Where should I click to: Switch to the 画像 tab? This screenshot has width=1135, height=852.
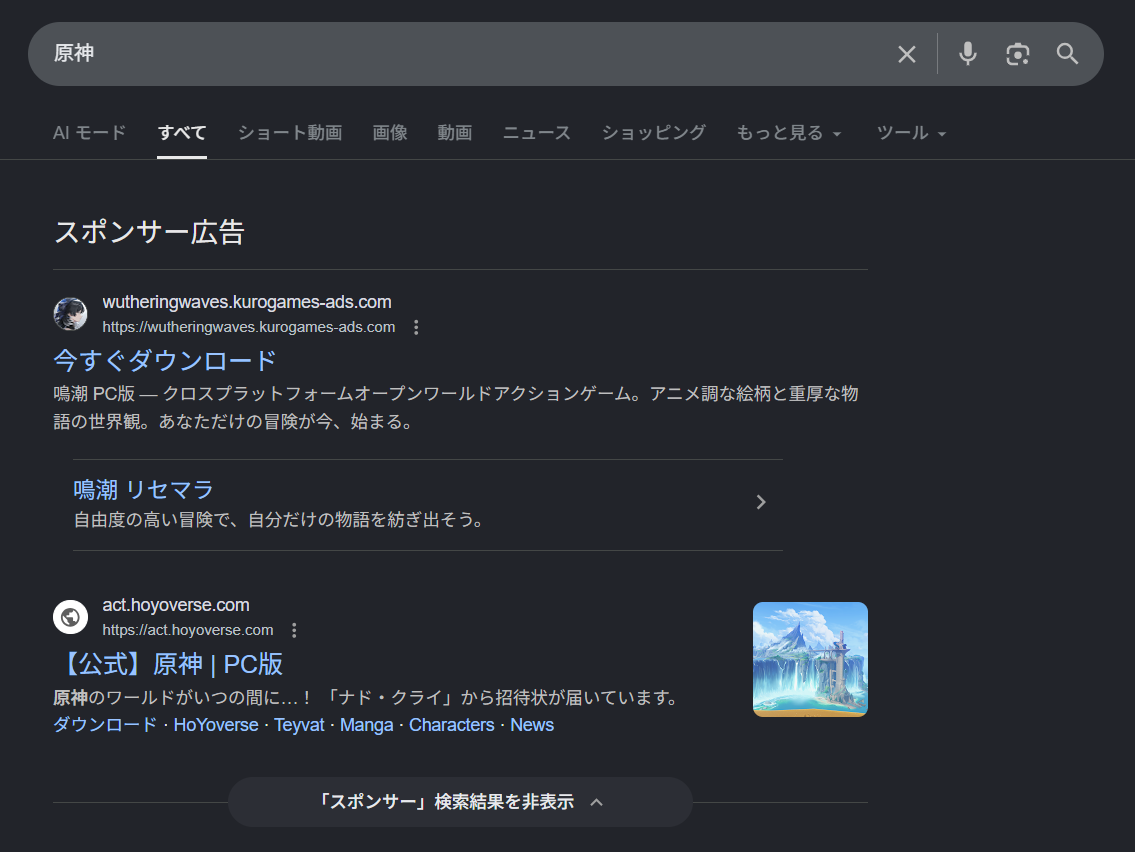[389, 133]
